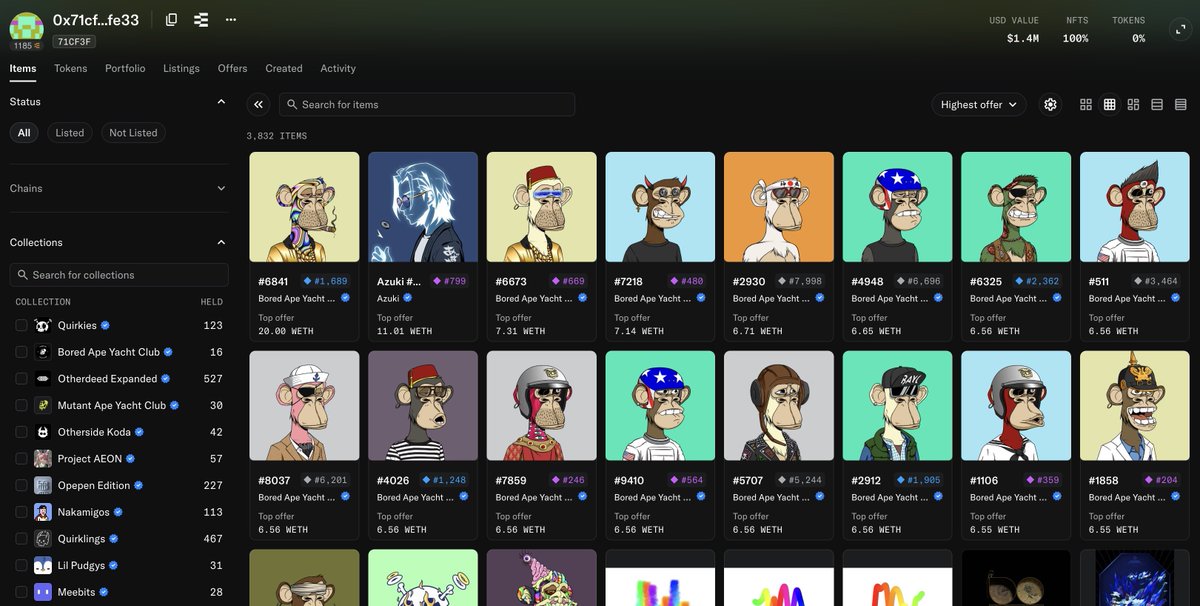Click the Nakamigos collection logo

(43, 512)
